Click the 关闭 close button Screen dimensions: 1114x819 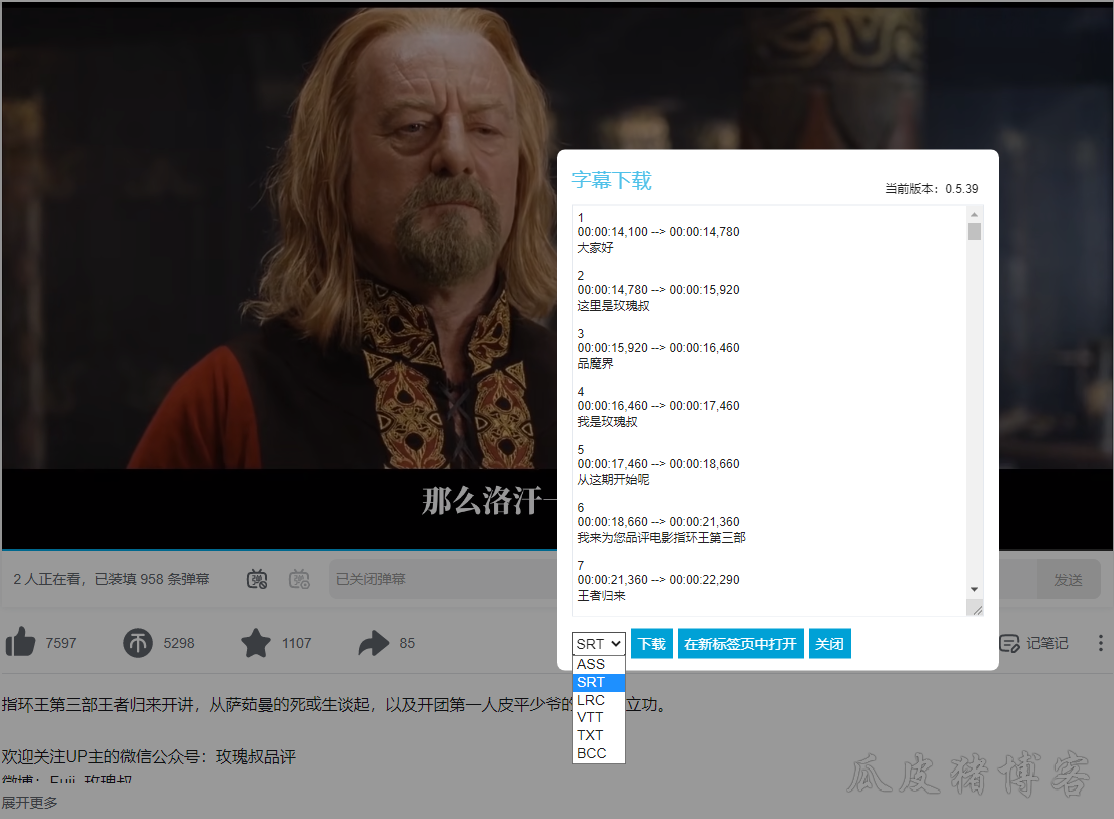(829, 644)
